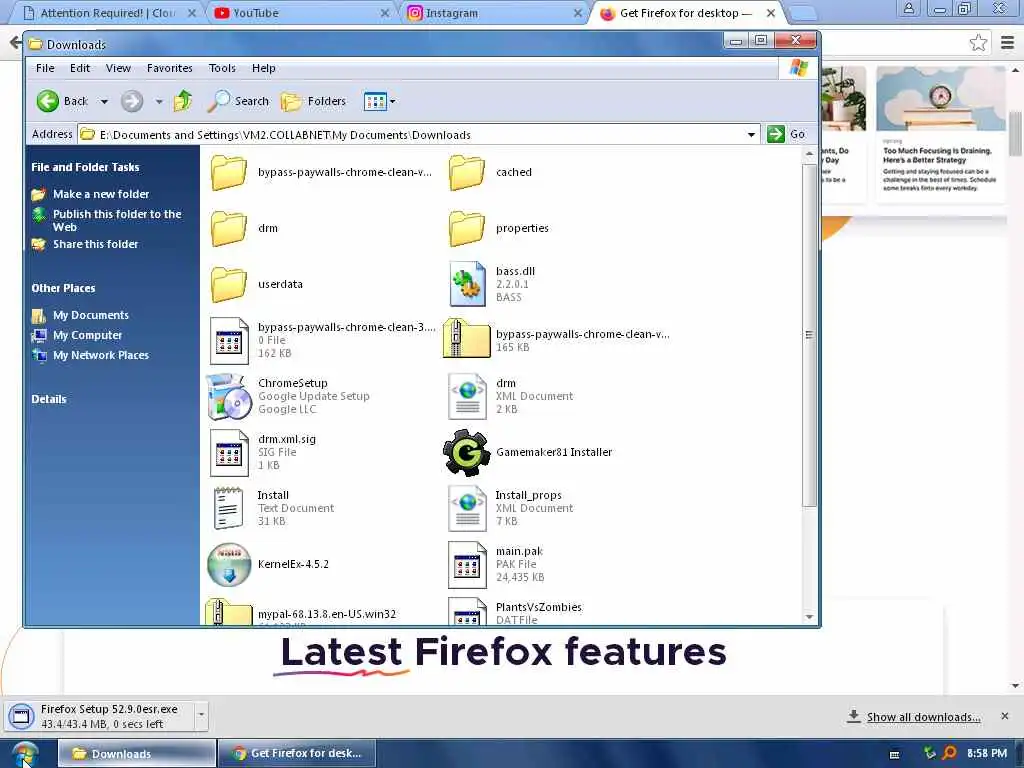Go to My Documents in Other Places
This screenshot has width=1024, height=768.
pos(91,315)
